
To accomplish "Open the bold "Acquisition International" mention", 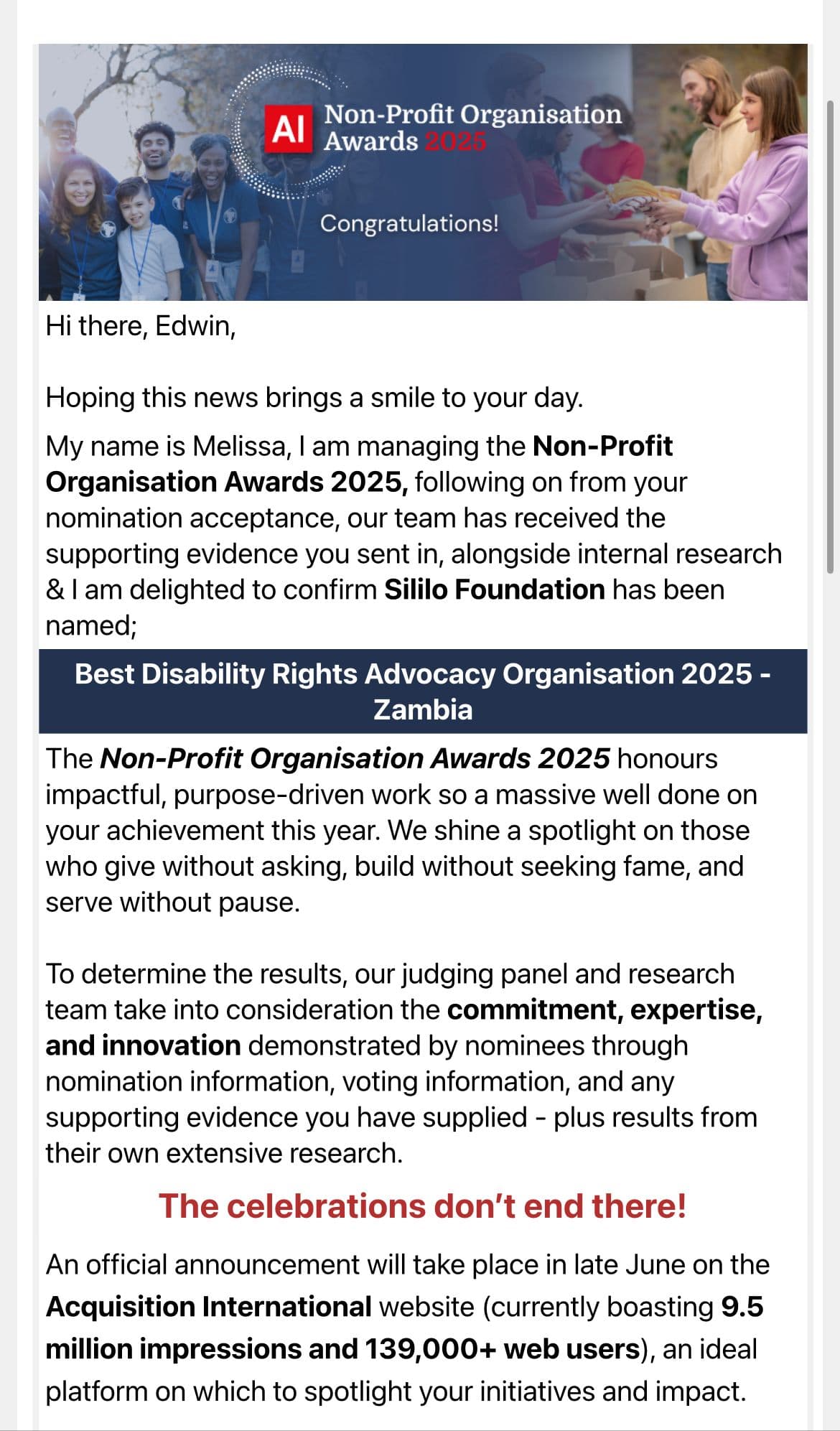I will tap(208, 1307).
